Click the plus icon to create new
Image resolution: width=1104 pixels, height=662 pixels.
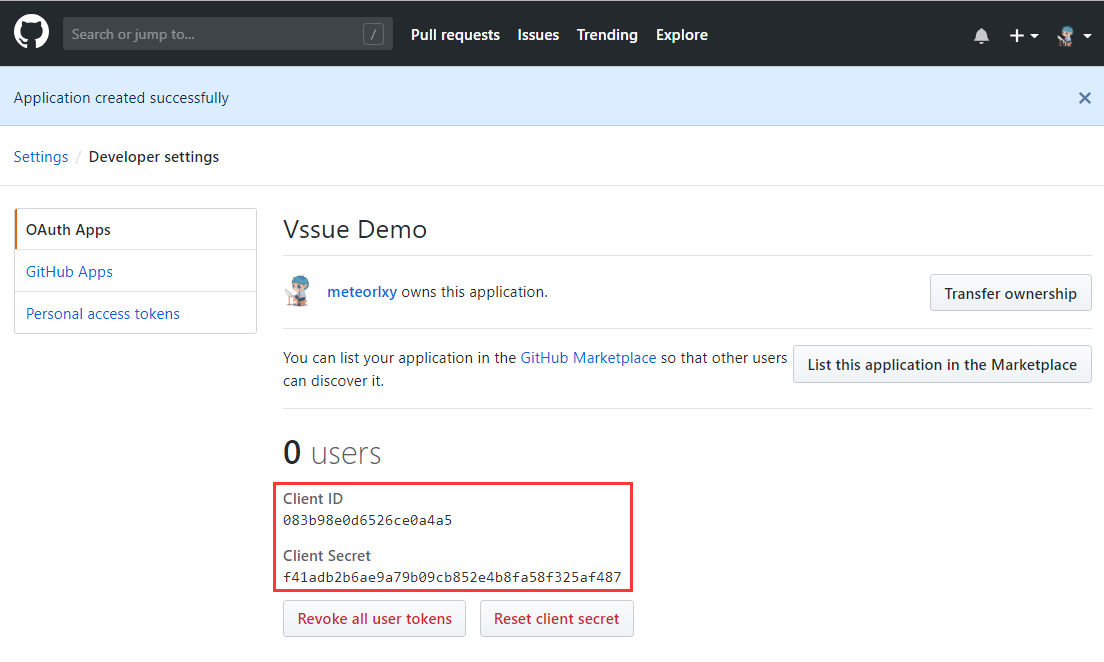[1015, 34]
